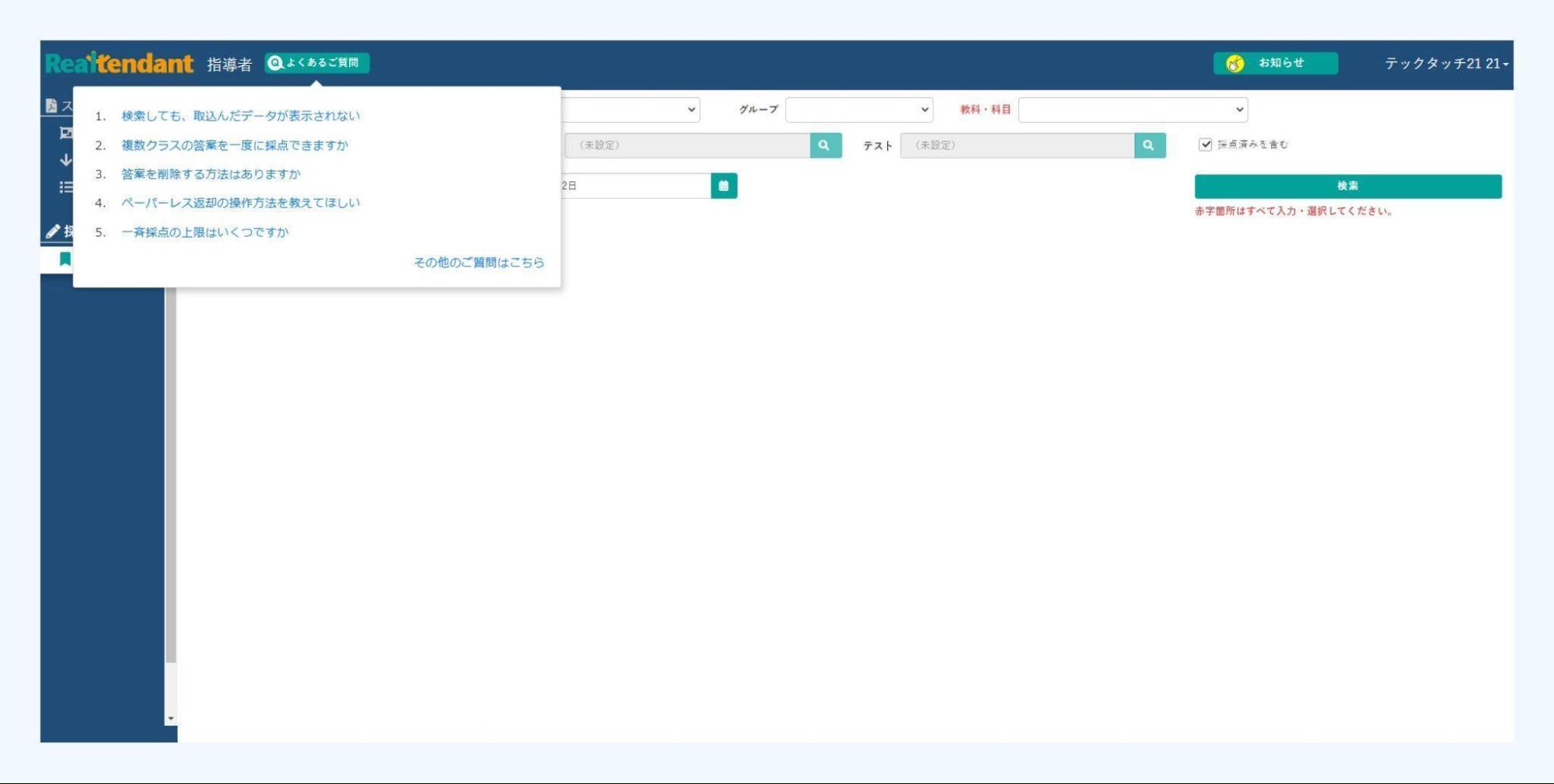Click the Realtendant logo
This screenshot has width=1554, height=784.
point(119,63)
